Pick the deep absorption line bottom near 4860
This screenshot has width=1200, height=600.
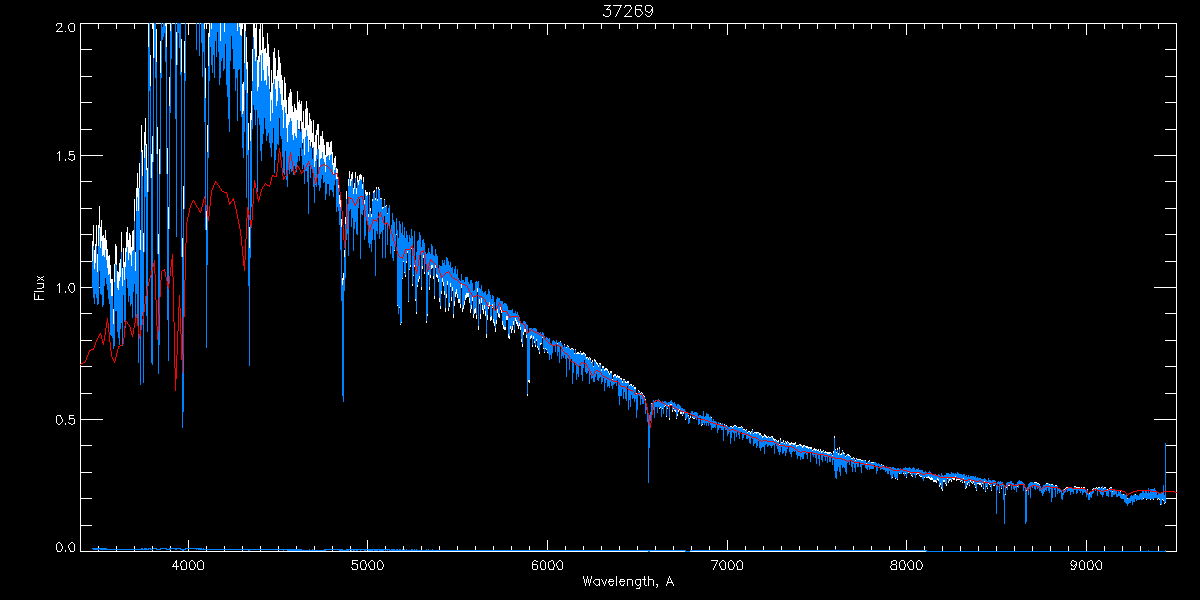(x=343, y=398)
